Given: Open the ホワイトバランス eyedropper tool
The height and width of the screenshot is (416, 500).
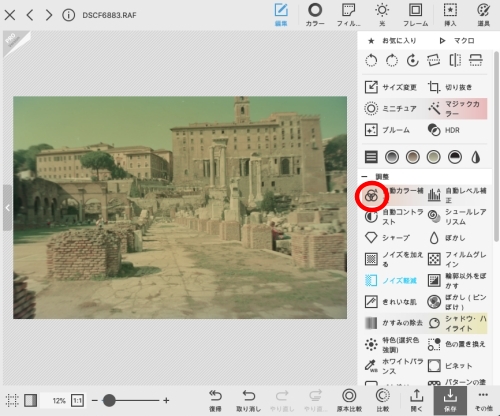Looking at the screenshot, I should 371,366.
